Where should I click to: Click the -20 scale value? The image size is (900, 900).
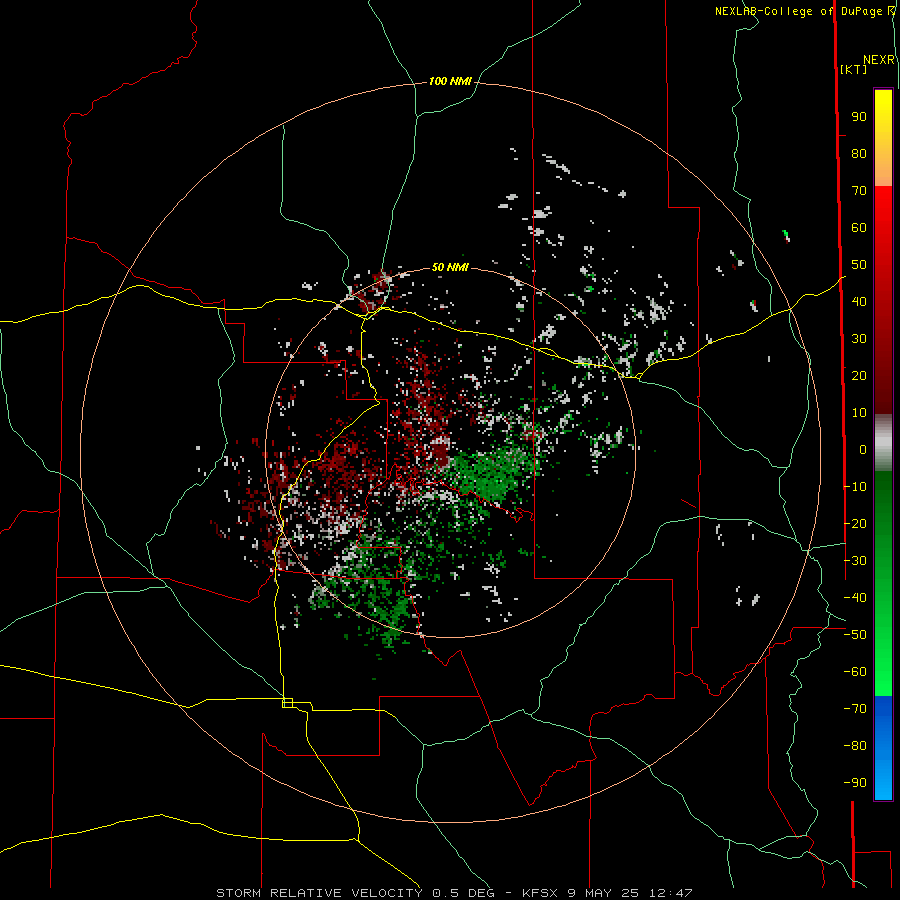pyautogui.click(x=855, y=523)
